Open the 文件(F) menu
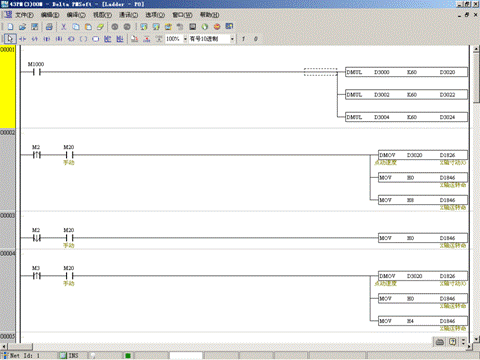 (24, 15)
